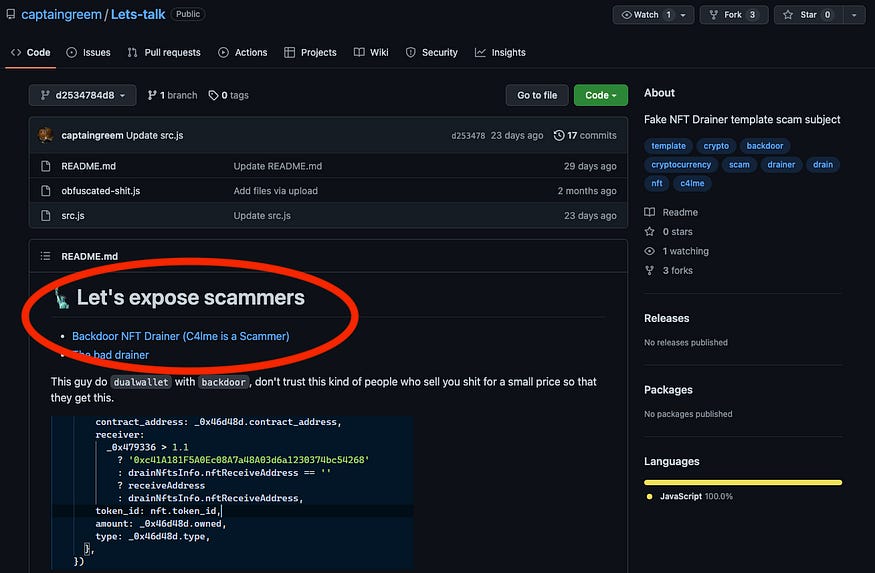Click the file icon next to src.js row

pos(46,215)
